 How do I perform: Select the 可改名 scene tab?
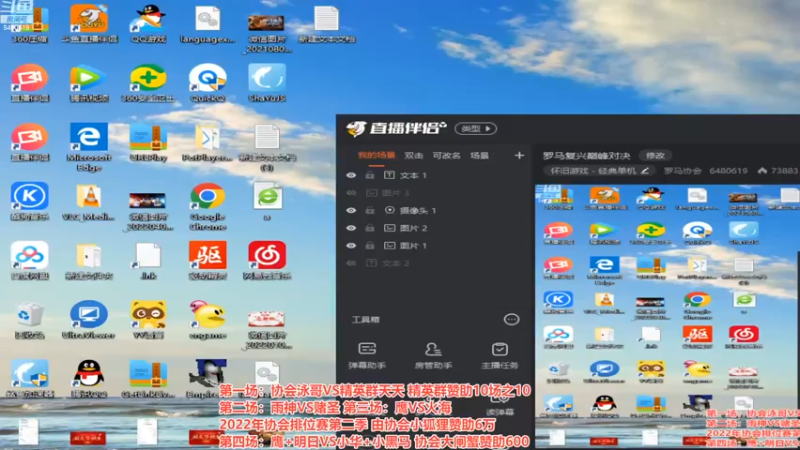[446, 156]
